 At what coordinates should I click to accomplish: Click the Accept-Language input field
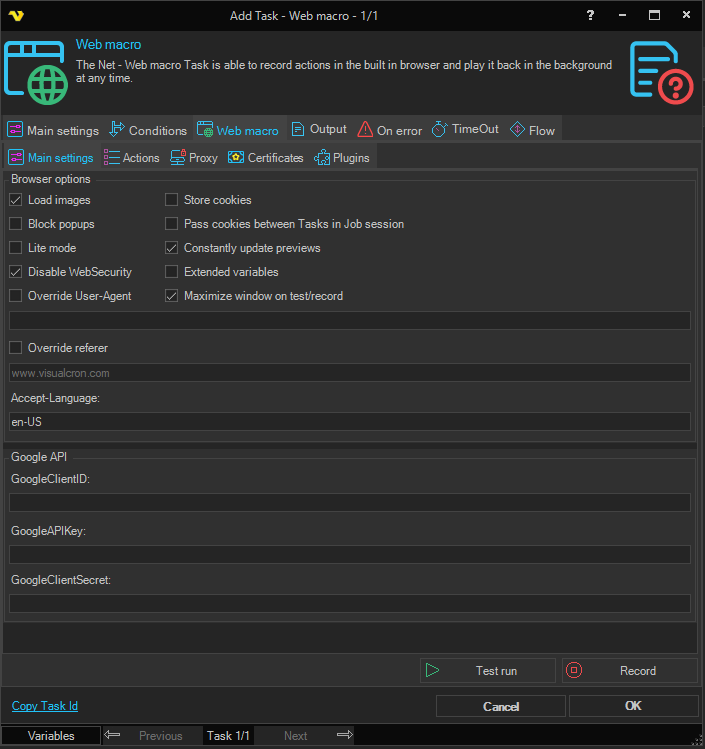pos(350,422)
